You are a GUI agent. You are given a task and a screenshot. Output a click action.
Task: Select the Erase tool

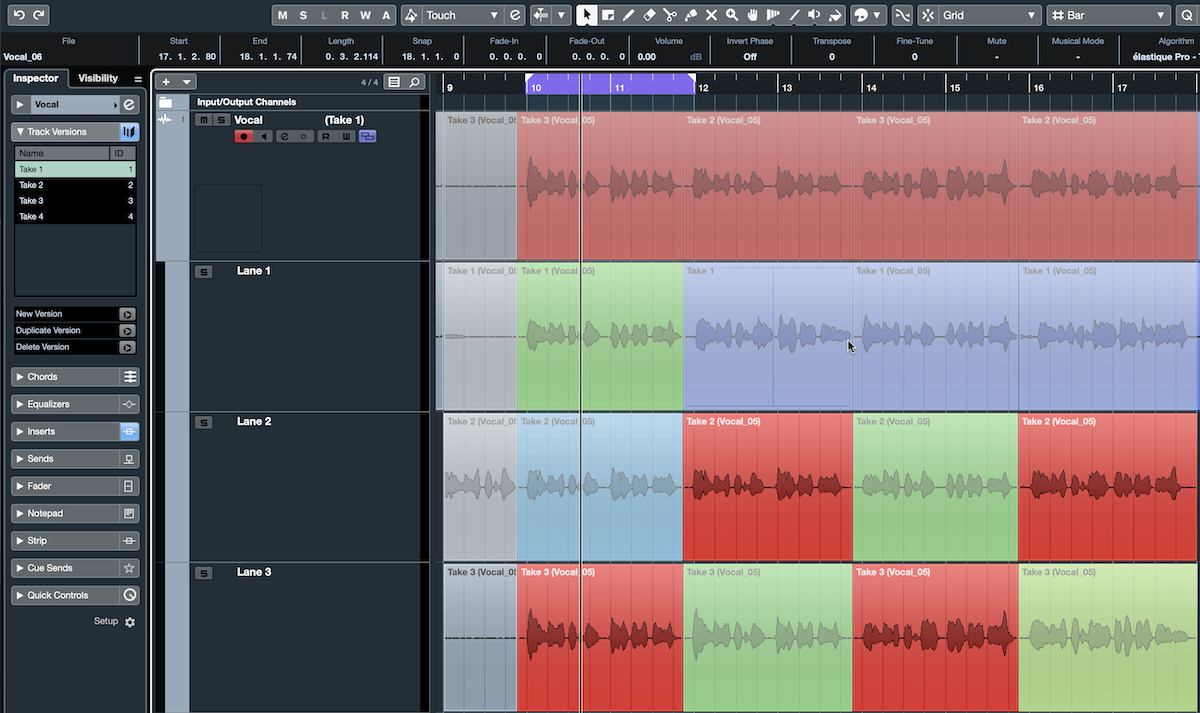pos(649,15)
